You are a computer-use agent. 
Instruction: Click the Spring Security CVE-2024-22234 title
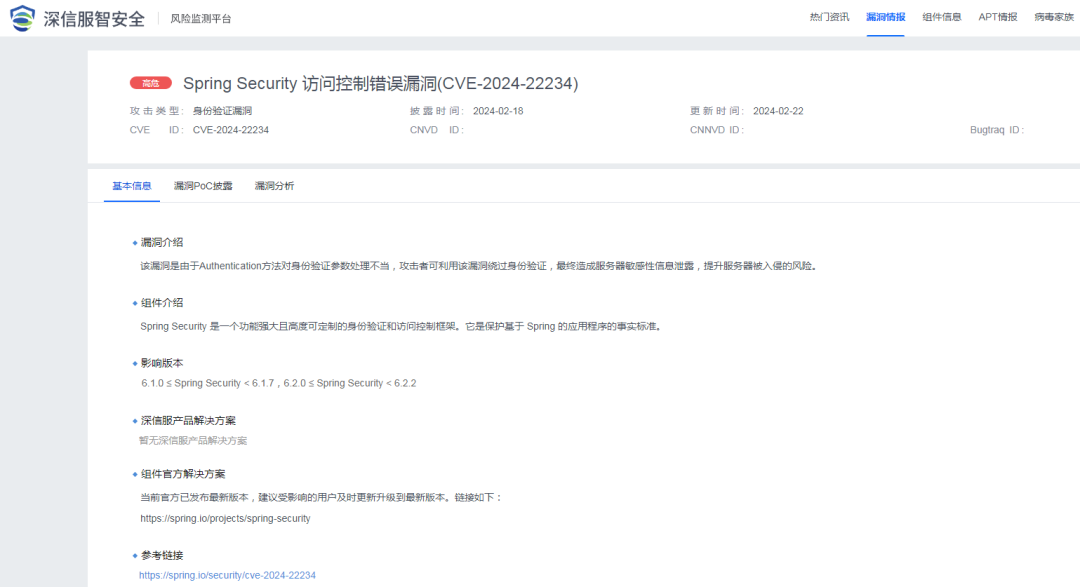click(x=380, y=83)
